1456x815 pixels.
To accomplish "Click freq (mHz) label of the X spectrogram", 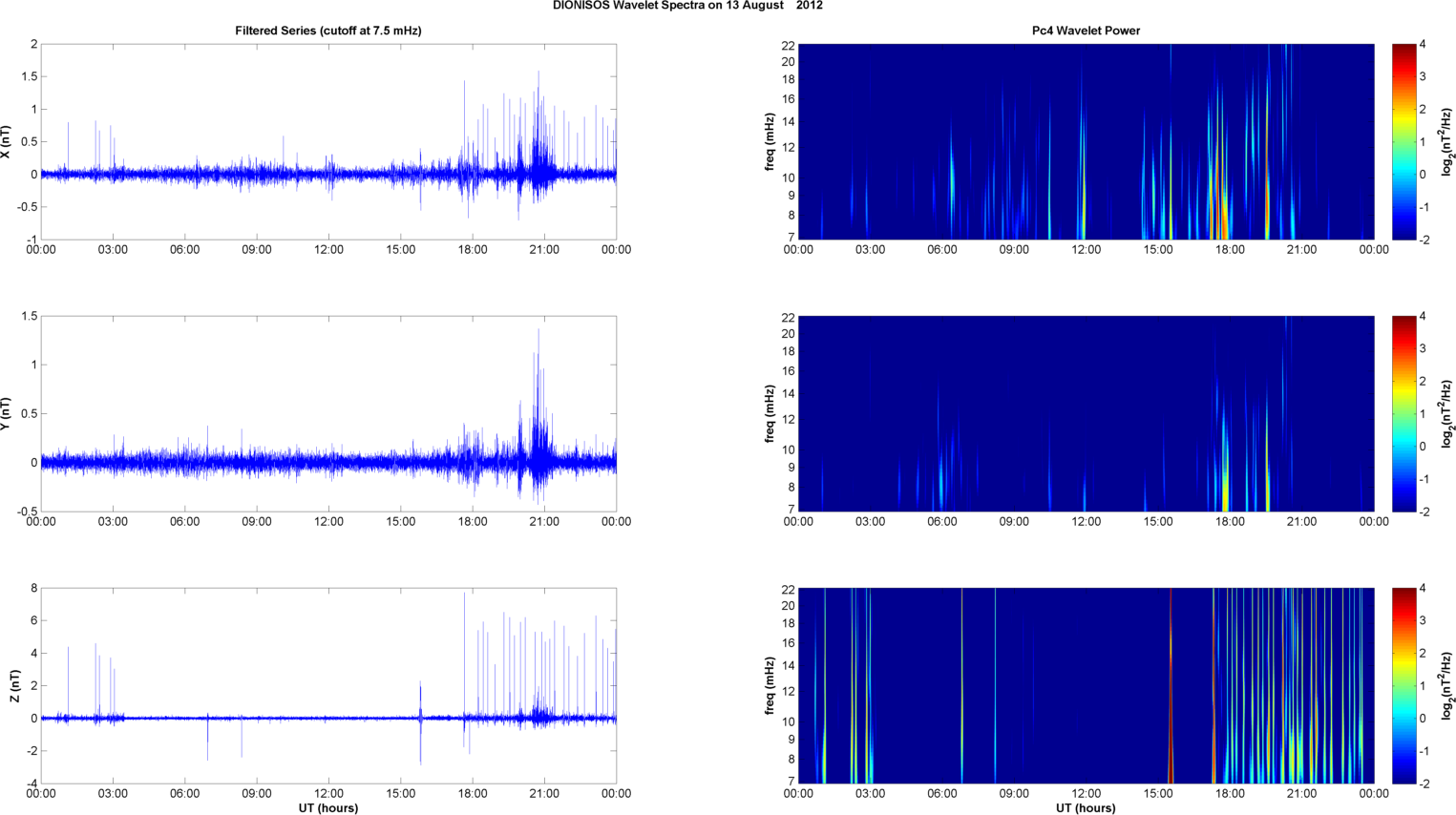I will pyautogui.click(x=770, y=142).
